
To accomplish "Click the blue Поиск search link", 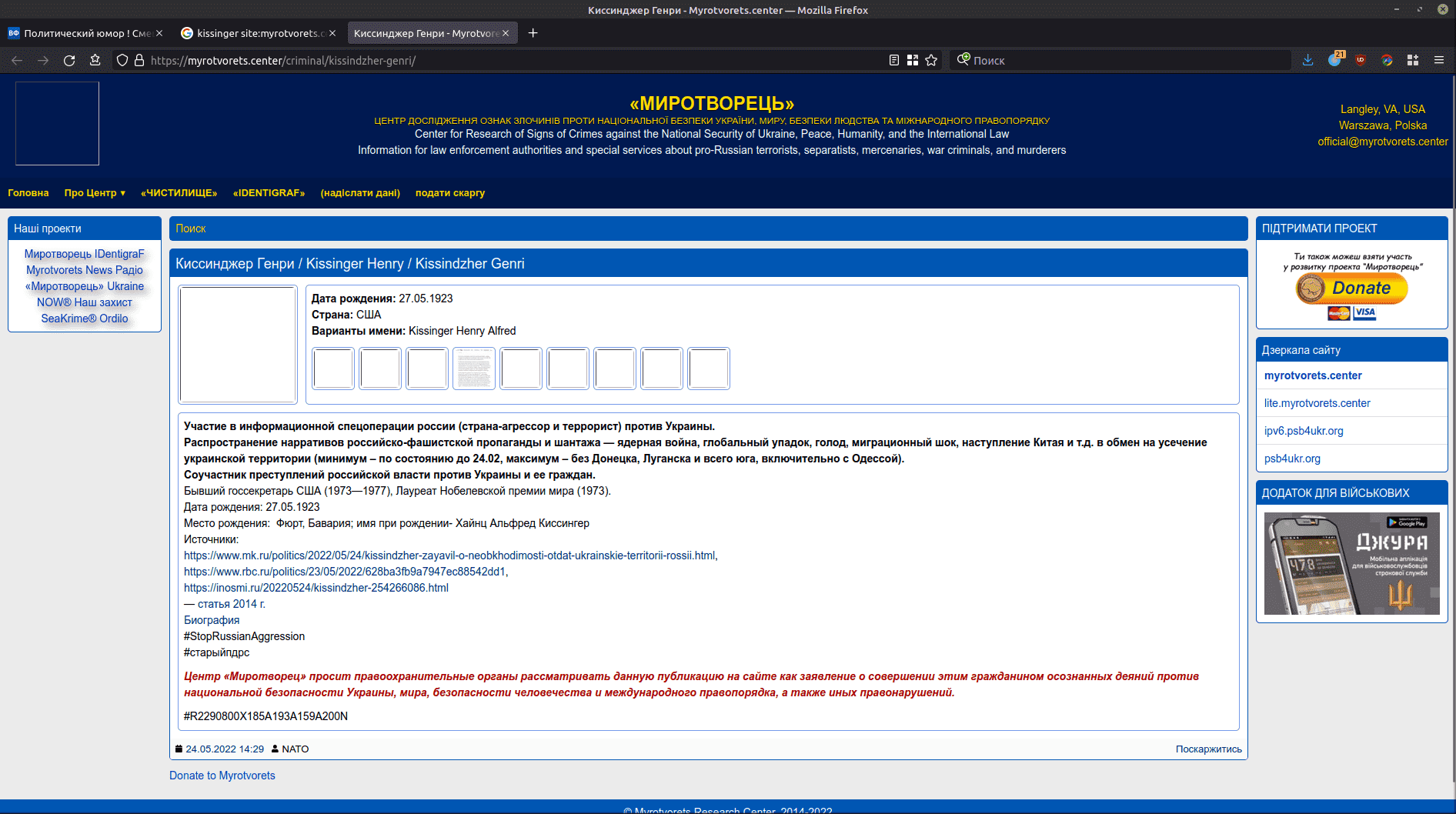I will pyautogui.click(x=191, y=229).
